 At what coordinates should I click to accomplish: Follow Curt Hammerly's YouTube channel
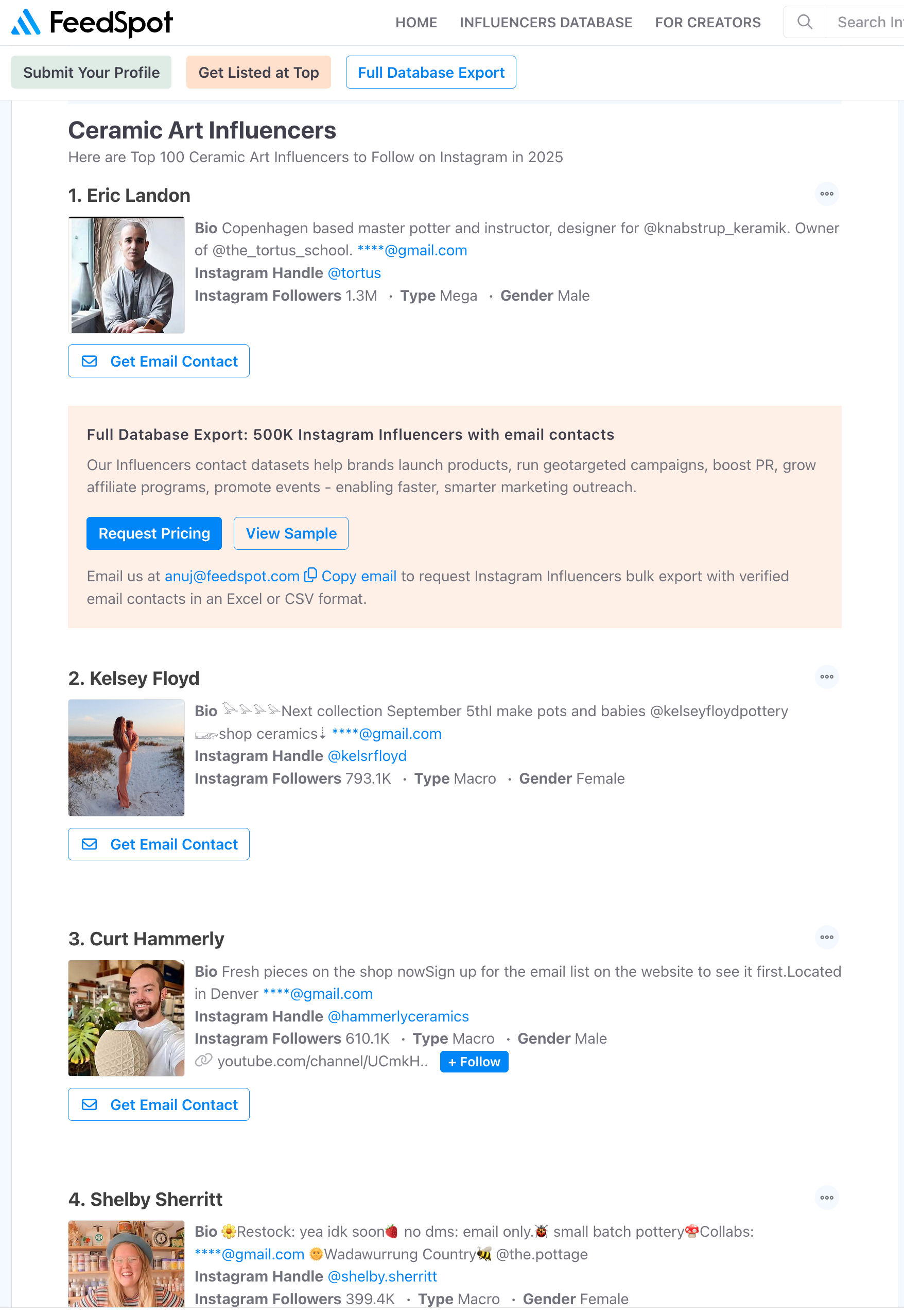coord(474,1062)
